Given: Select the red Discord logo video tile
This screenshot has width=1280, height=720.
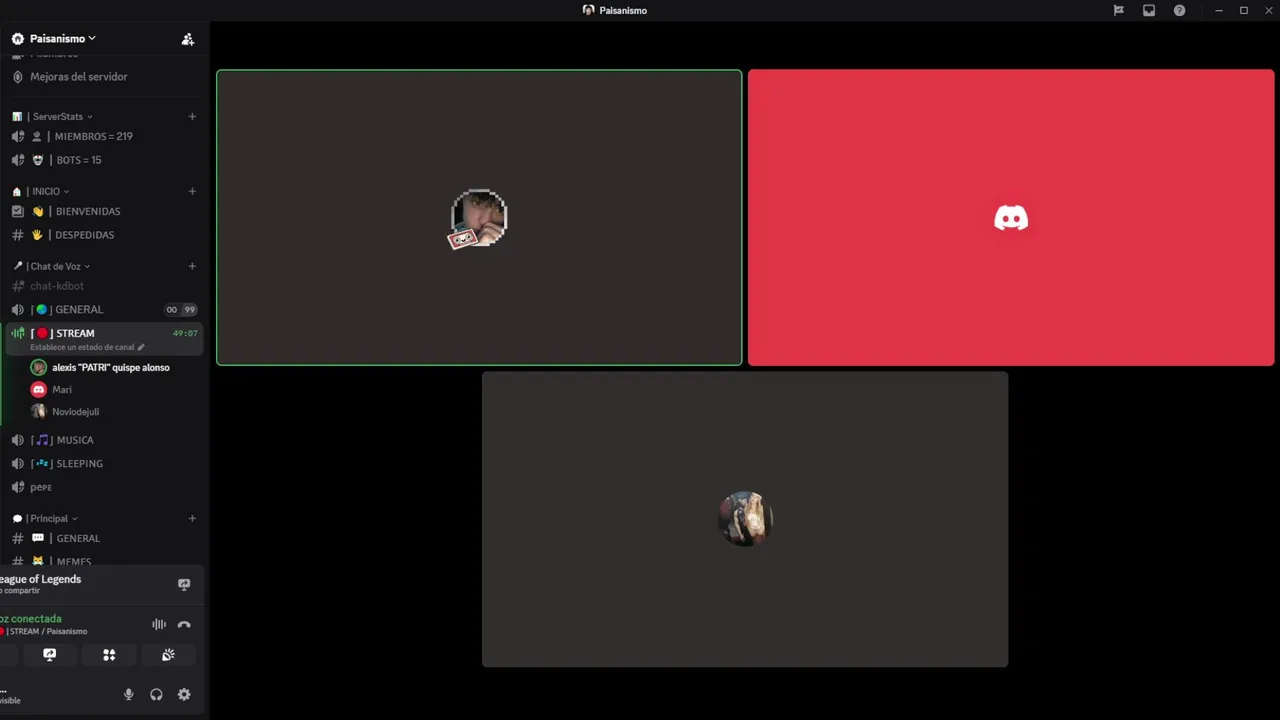Looking at the screenshot, I should tap(1011, 218).
